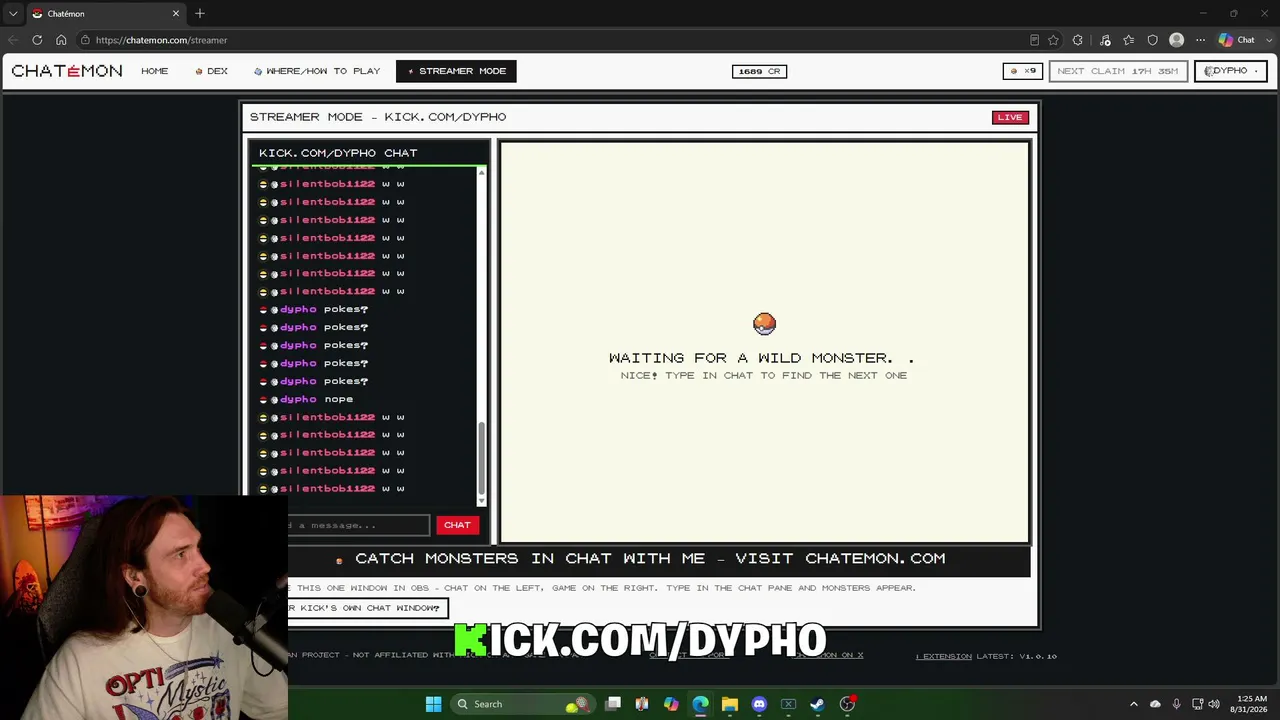
Task: Open the browser Settings and more menu
Action: tap(1201, 40)
